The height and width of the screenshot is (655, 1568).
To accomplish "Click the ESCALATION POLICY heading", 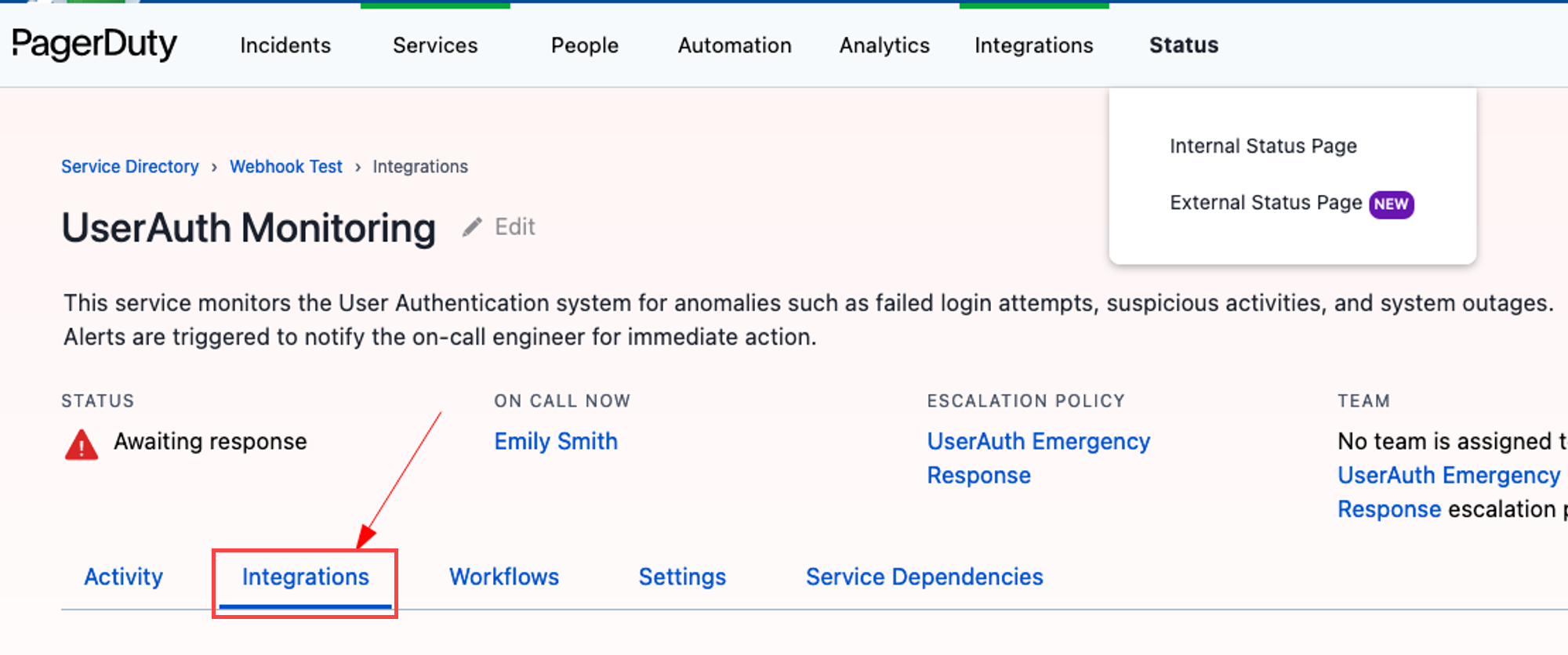I will pos(1025,401).
